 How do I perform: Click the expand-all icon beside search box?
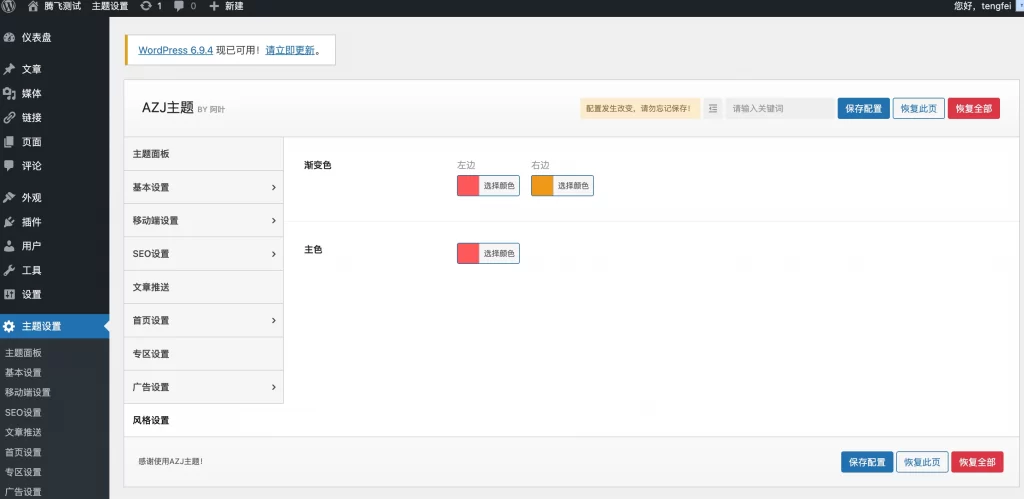pos(712,108)
